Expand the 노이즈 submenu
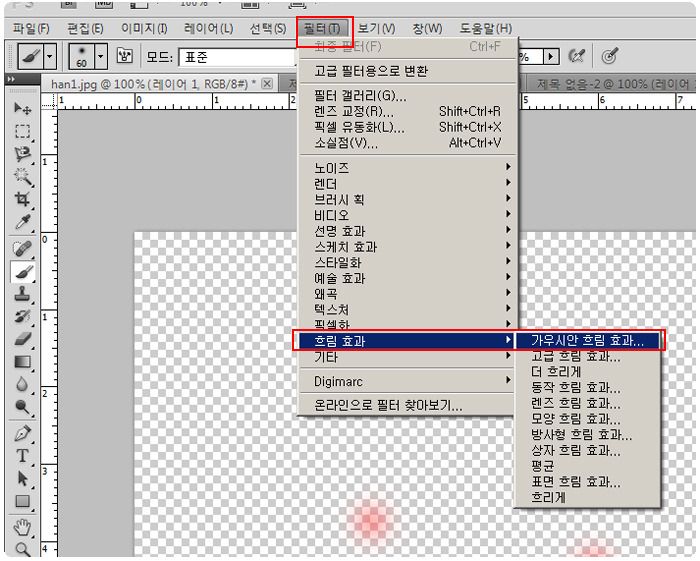 coord(407,168)
